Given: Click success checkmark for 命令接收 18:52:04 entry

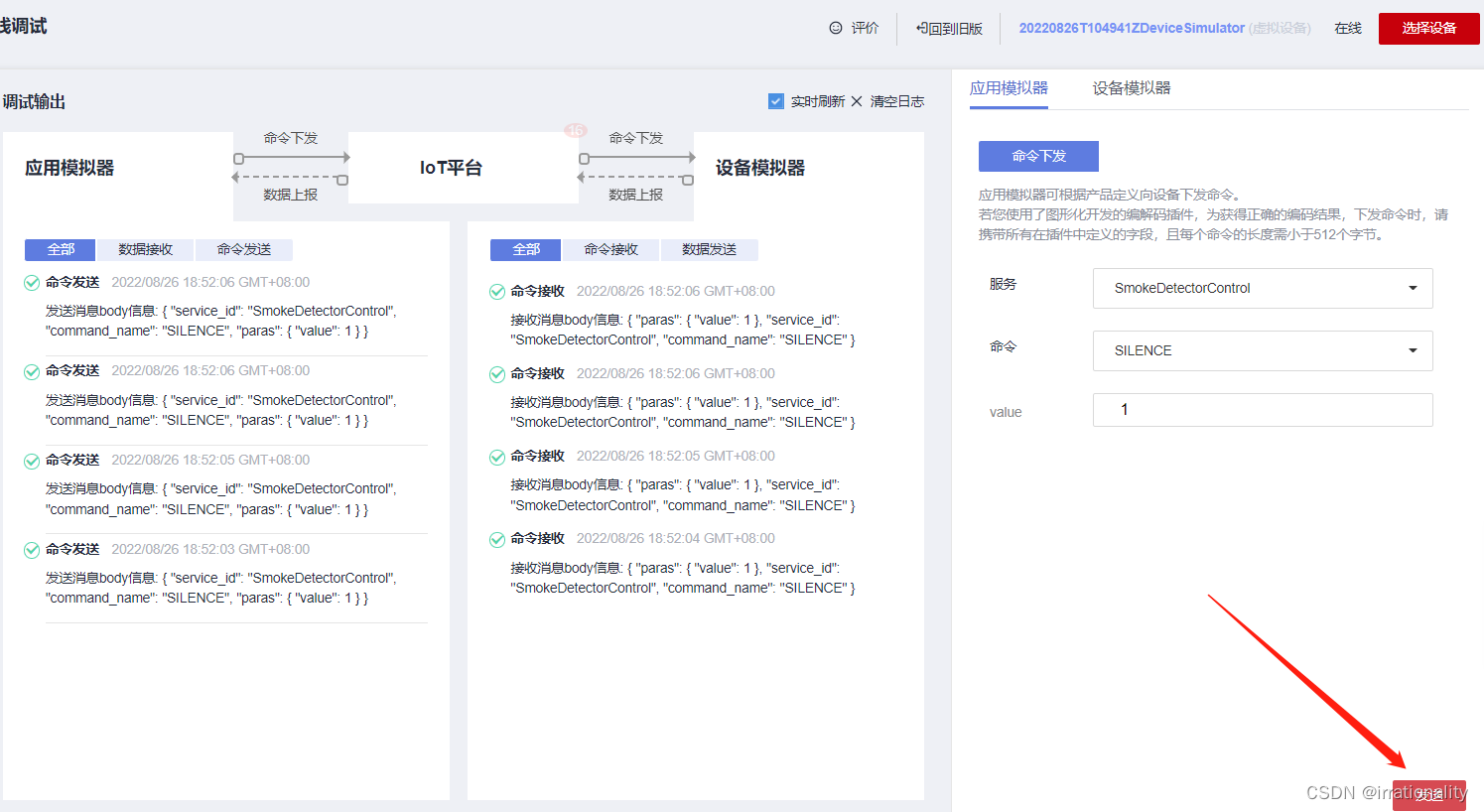Looking at the screenshot, I should (497, 539).
